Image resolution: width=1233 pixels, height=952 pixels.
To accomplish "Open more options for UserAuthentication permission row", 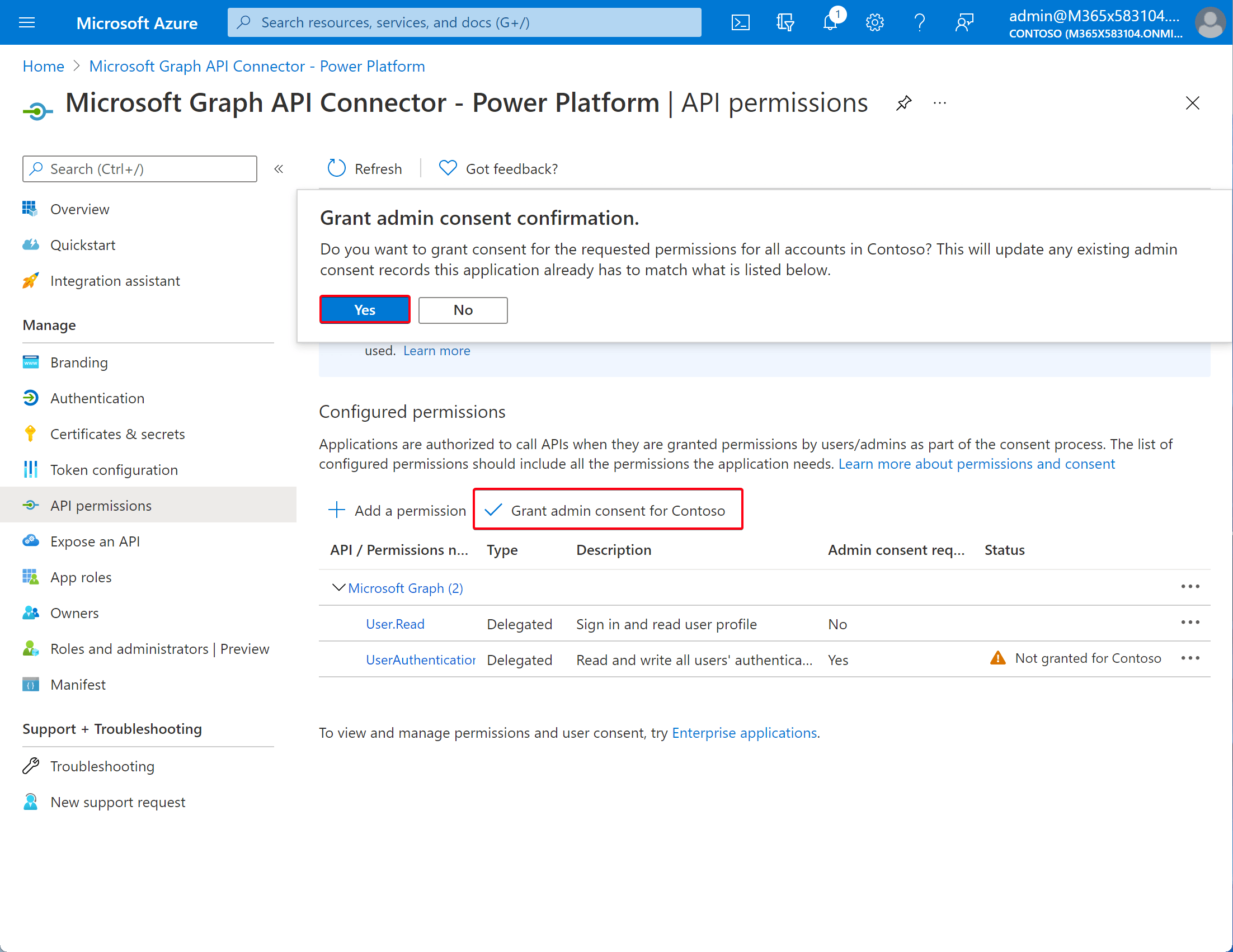I will 1190,658.
